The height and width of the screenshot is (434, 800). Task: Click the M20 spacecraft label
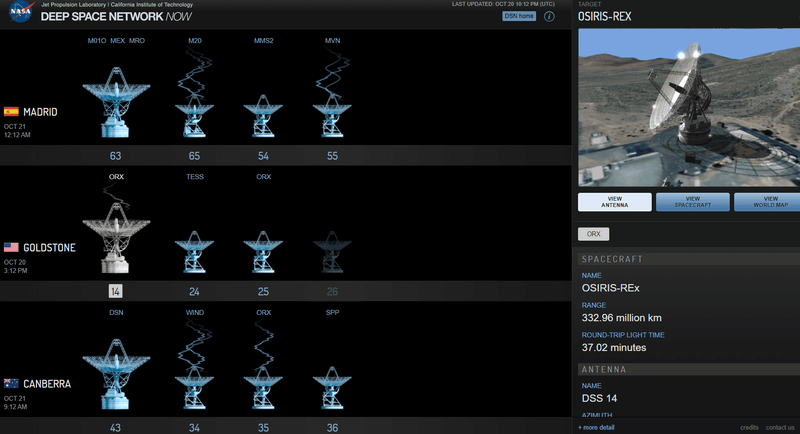coord(194,40)
